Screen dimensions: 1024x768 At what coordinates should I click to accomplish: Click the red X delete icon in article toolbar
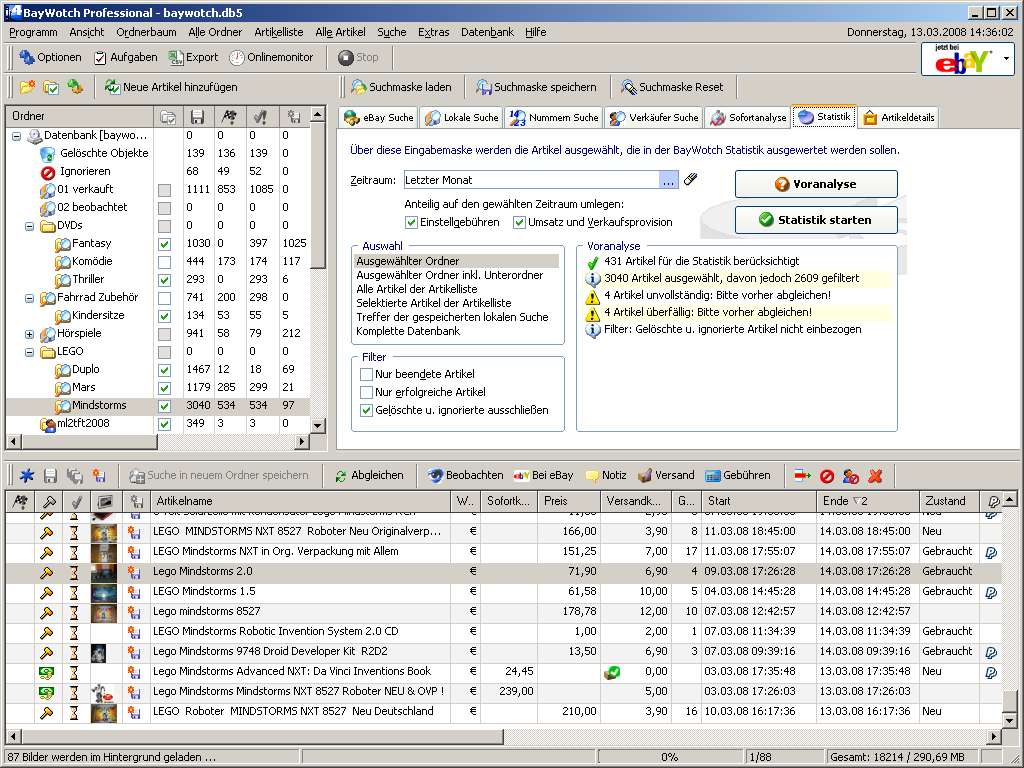[x=875, y=476]
